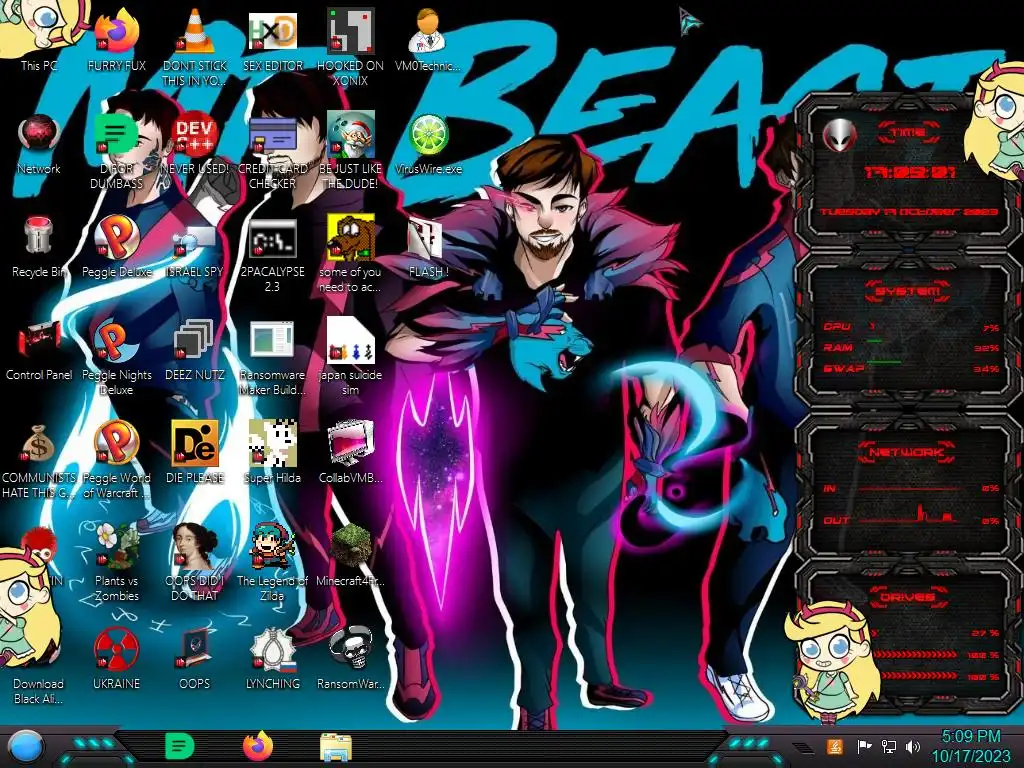
Task: Open the network status tray icon
Action: coord(889,746)
